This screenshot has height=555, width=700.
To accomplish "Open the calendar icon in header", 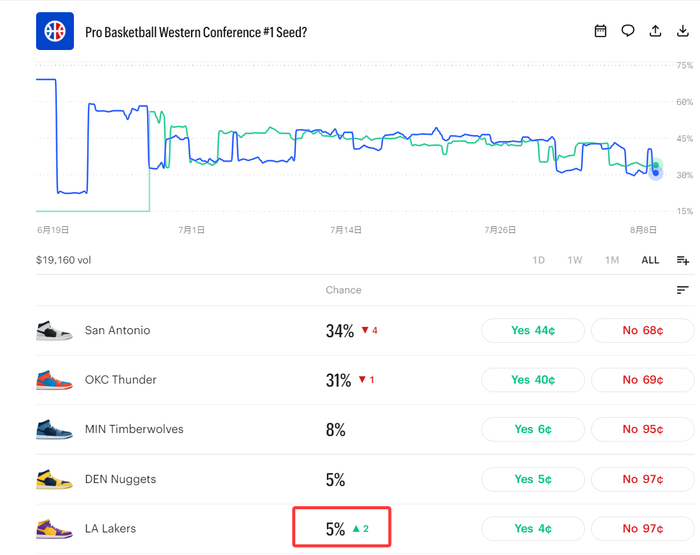I will point(600,31).
